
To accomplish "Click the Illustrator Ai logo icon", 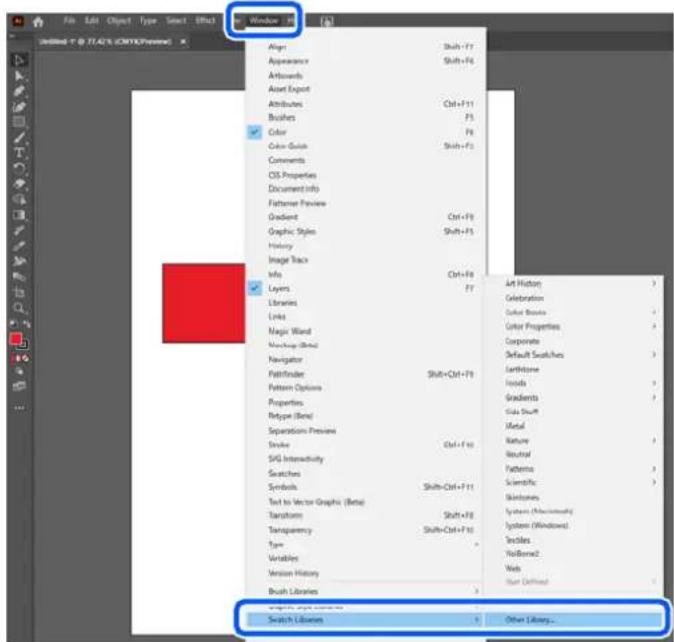I will [18, 21].
